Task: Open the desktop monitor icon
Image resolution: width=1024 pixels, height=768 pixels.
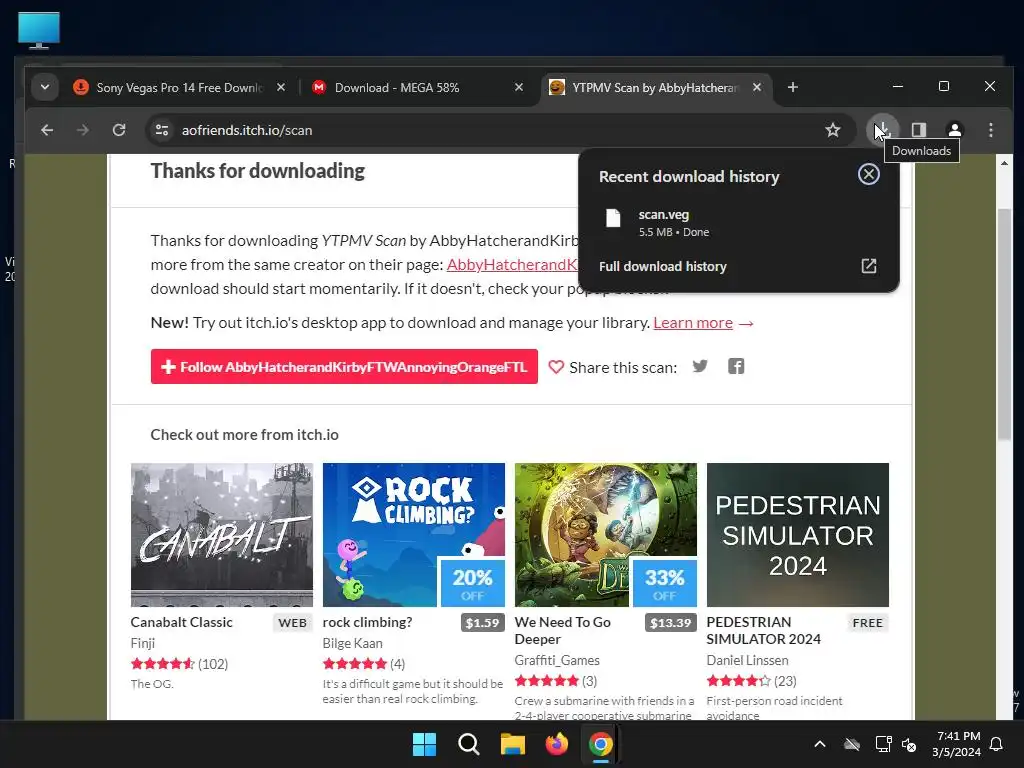Action: pos(39,30)
